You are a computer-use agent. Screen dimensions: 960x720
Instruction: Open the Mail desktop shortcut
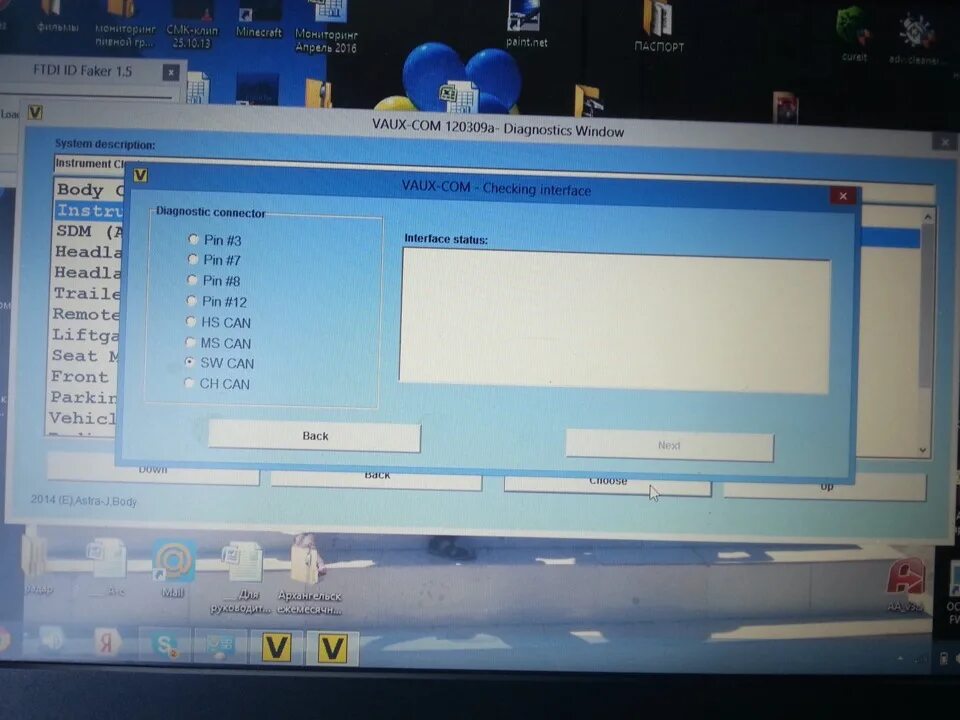173,569
